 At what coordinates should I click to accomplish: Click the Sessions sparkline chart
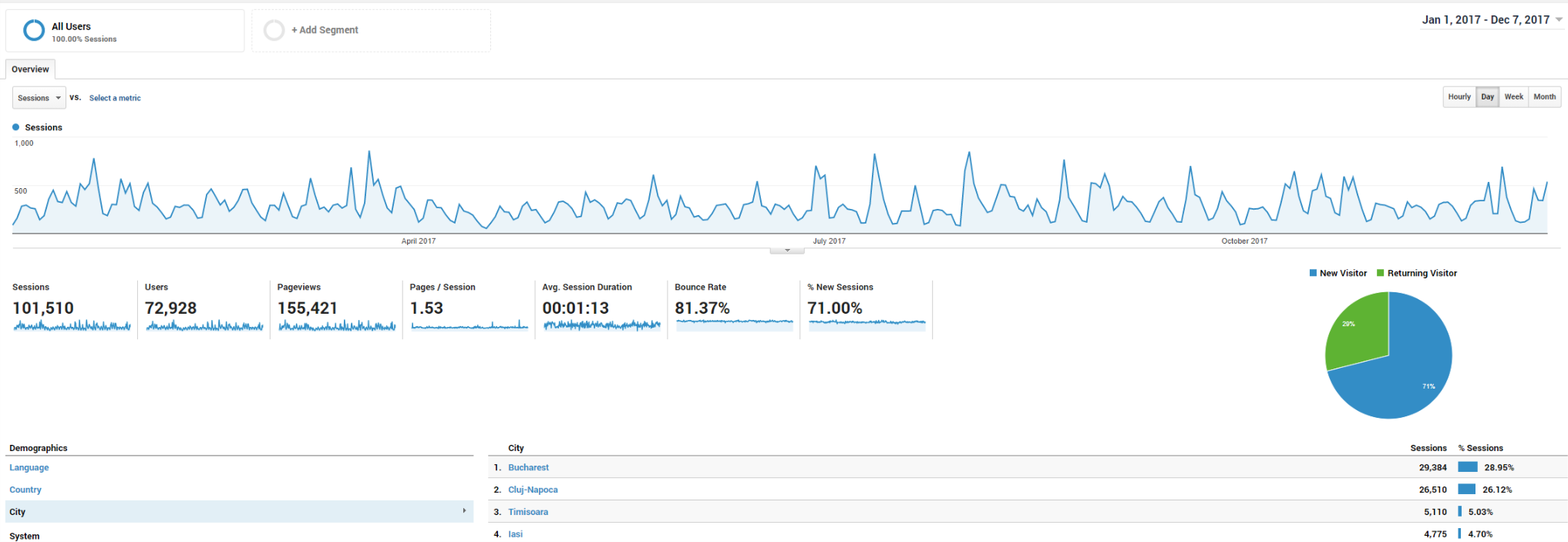tap(72, 326)
